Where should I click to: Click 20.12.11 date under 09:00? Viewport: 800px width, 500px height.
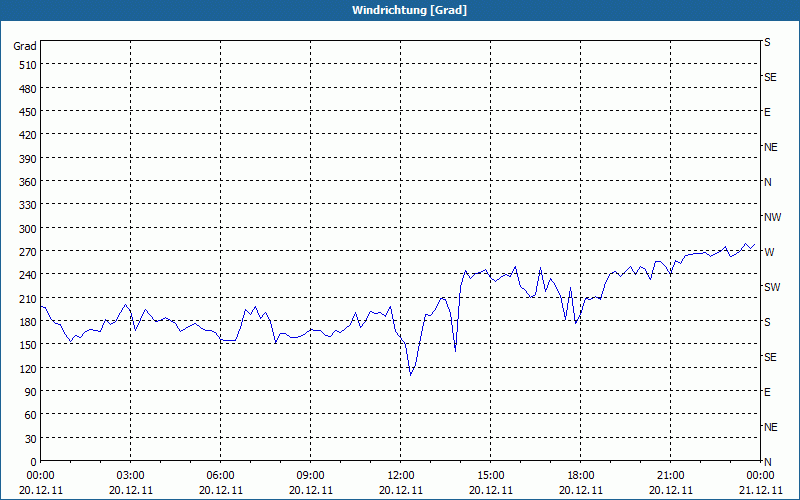[x=310, y=490]
